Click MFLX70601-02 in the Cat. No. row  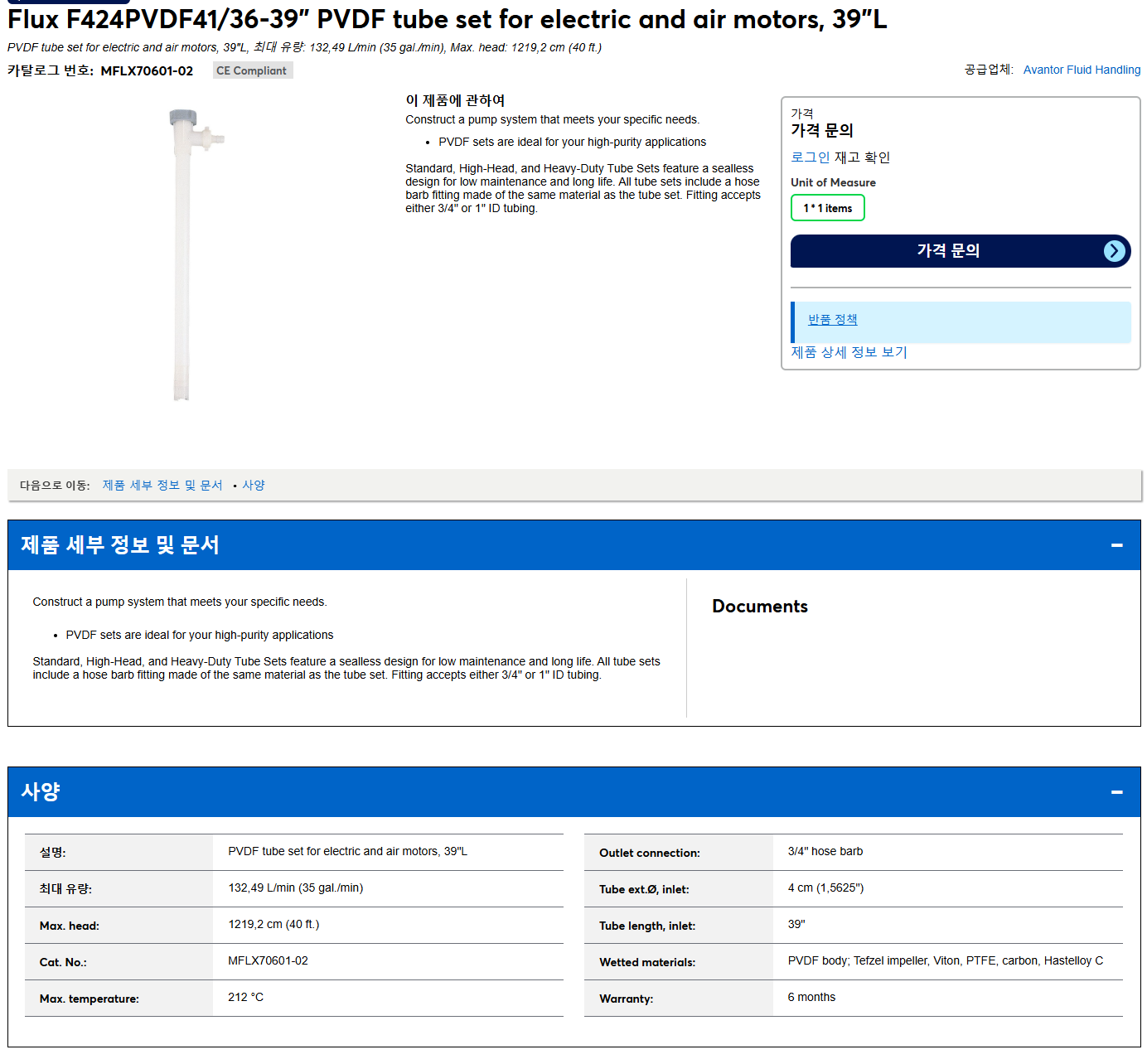pyautogui.click(x=268, y=960)
